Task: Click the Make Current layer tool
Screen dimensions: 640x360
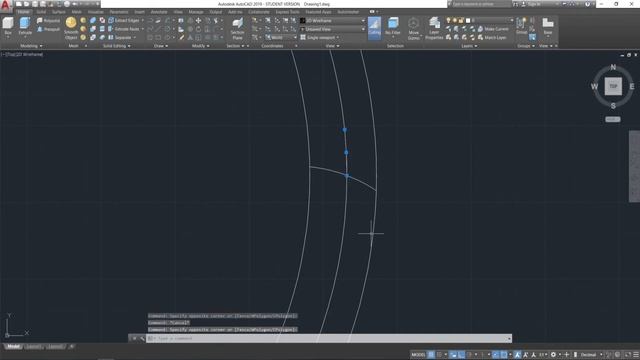Action: coord(493,29)
